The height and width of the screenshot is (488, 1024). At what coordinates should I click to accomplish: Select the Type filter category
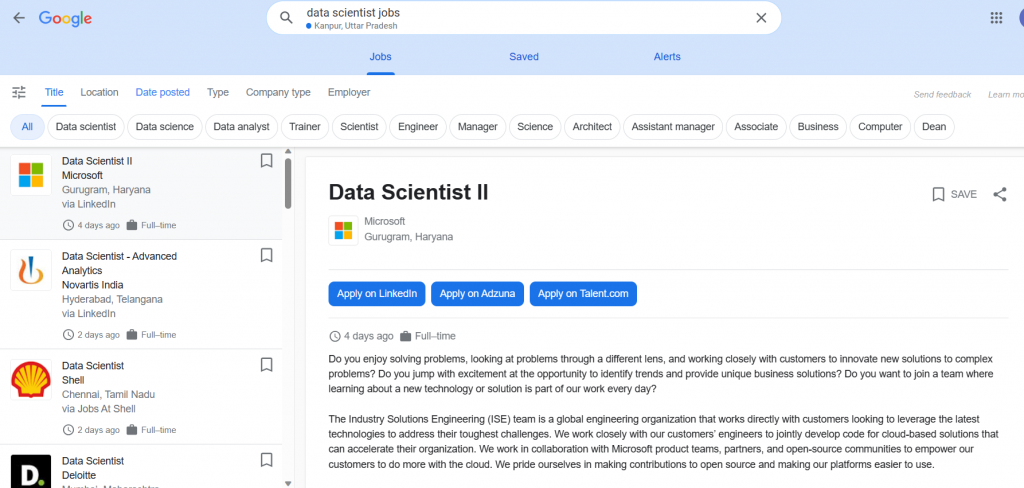(x=218, y=92)
